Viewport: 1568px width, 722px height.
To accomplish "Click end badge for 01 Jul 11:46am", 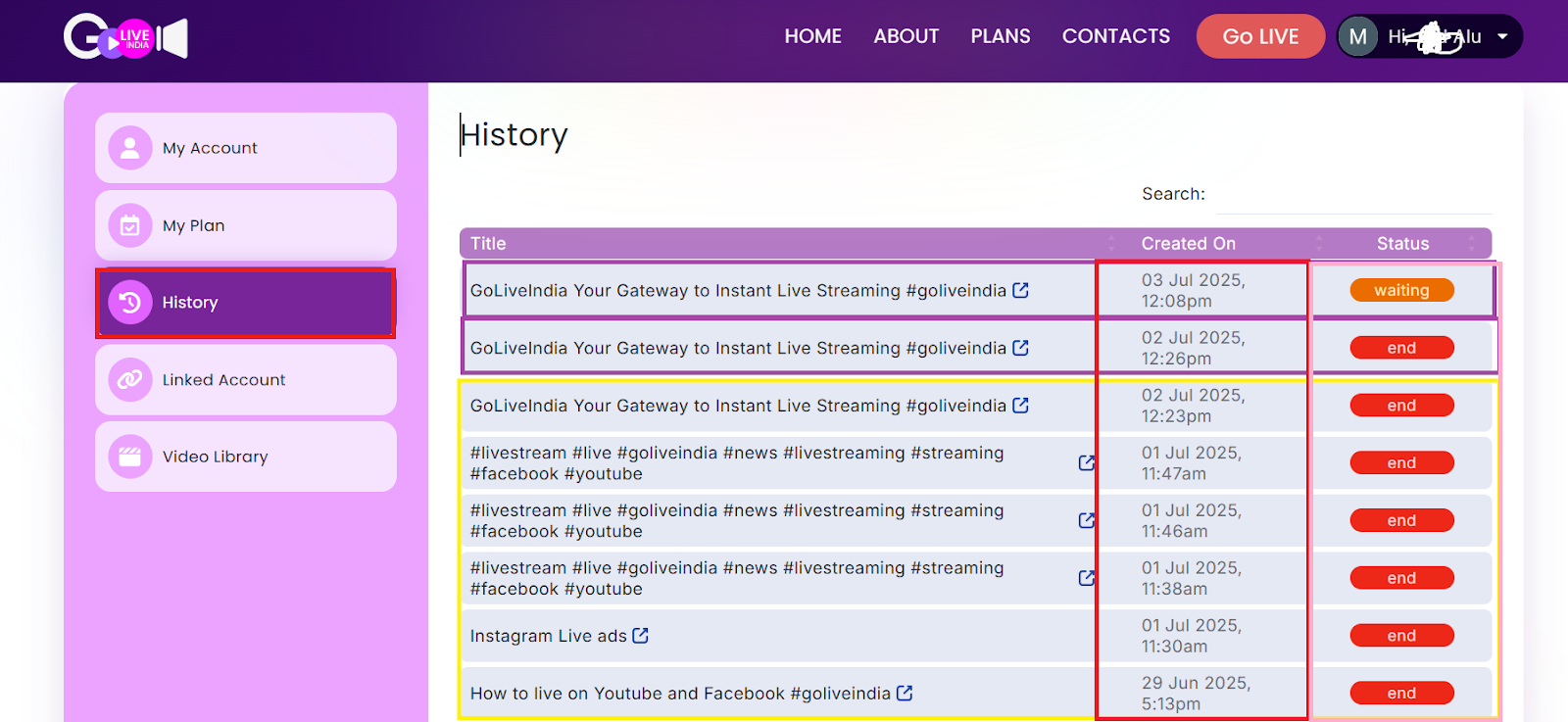I will tap(1401, 520).
